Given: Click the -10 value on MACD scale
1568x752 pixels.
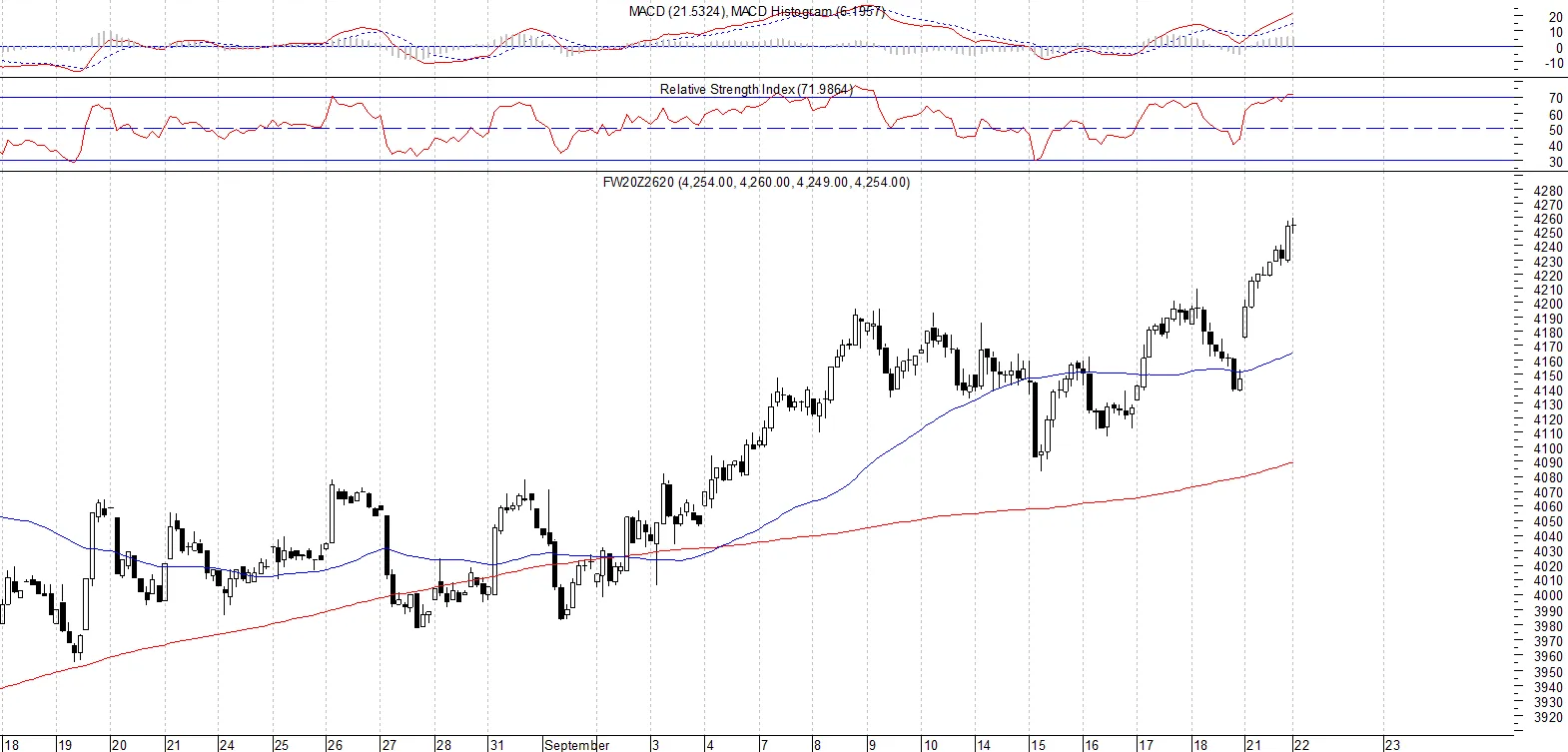Looking at the screenshot, I should (x=1554, y=64).
